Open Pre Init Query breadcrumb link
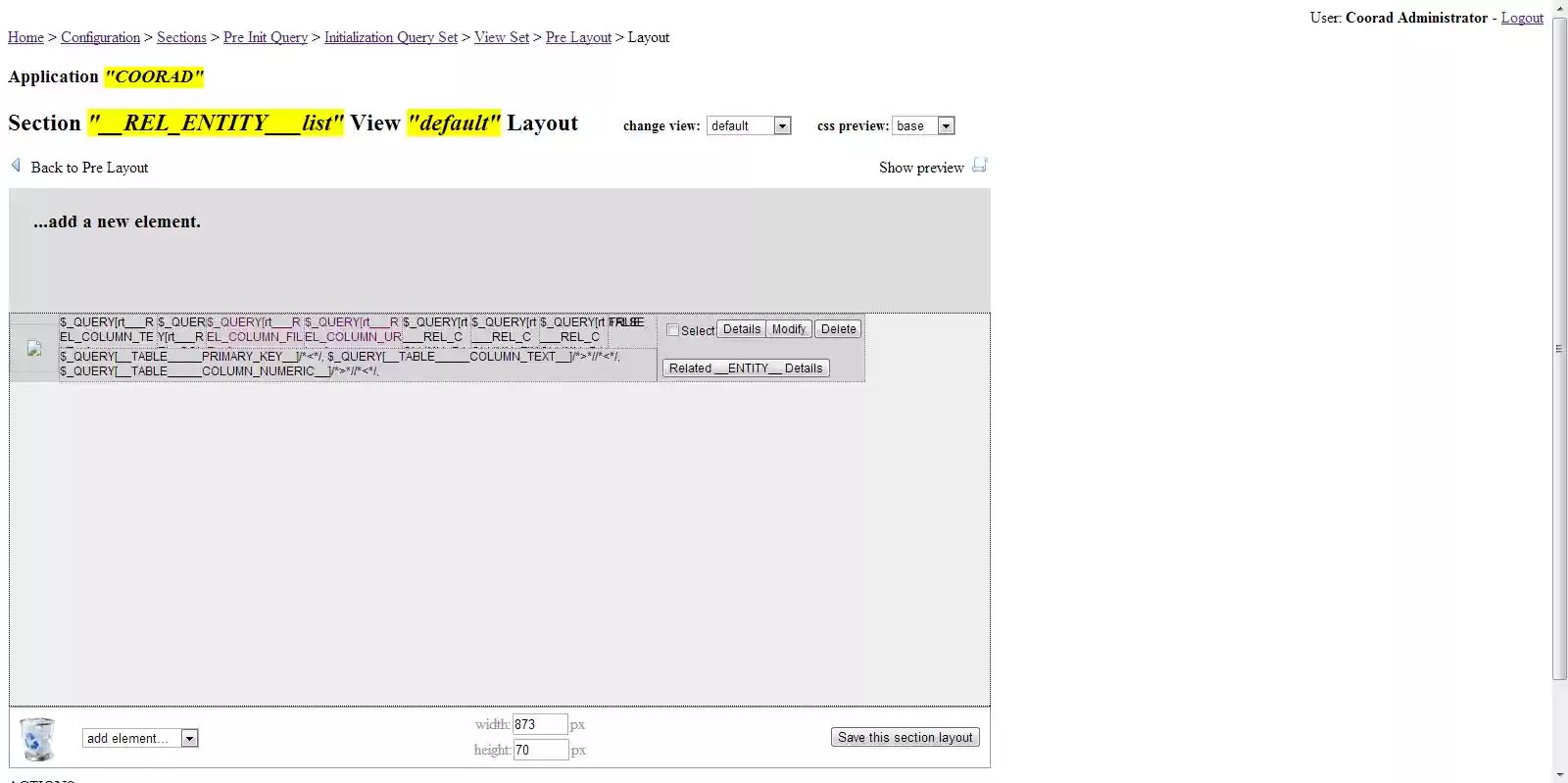The height and width of the screenshot is (783, 1568). pyautogui.click(x=266, y=37)
